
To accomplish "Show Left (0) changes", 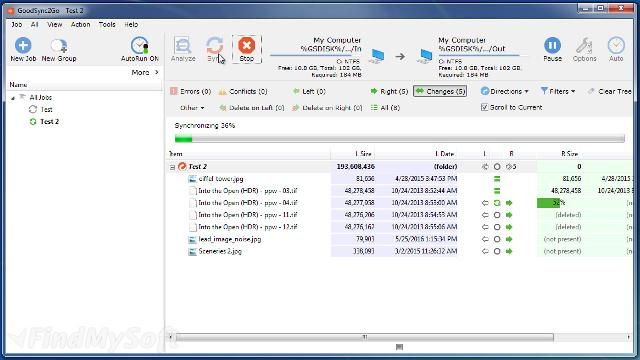I will point(309,91).
